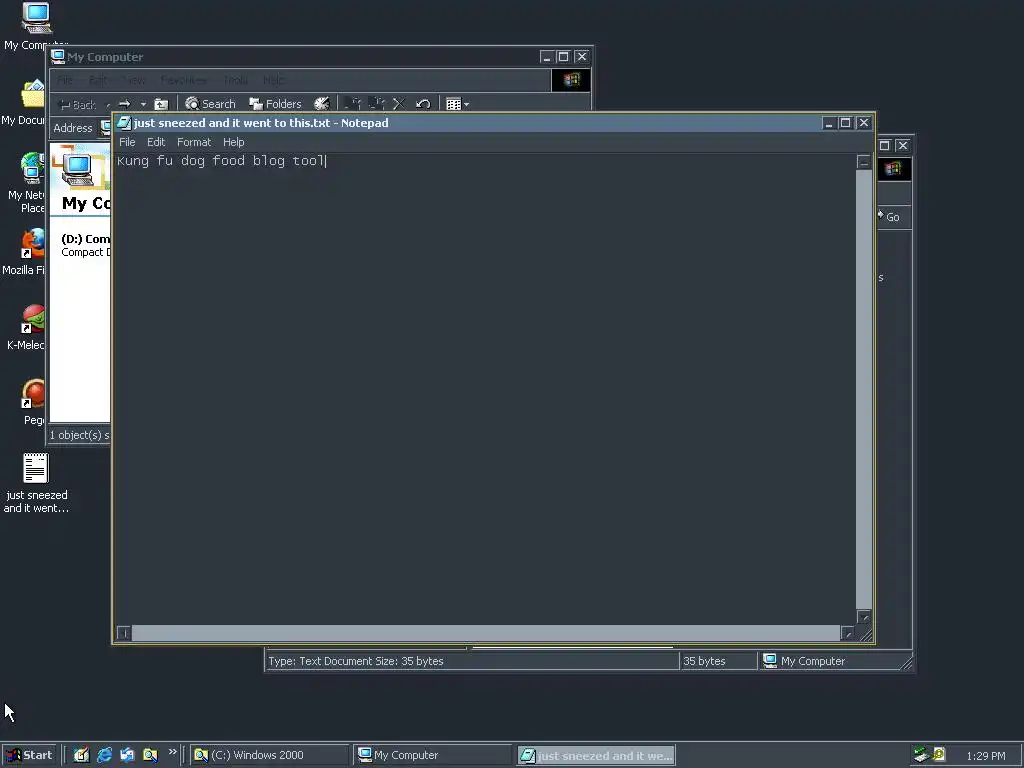
Task: Select the Pegasus red ball desktop shortcut
Action: coord(33,402)
